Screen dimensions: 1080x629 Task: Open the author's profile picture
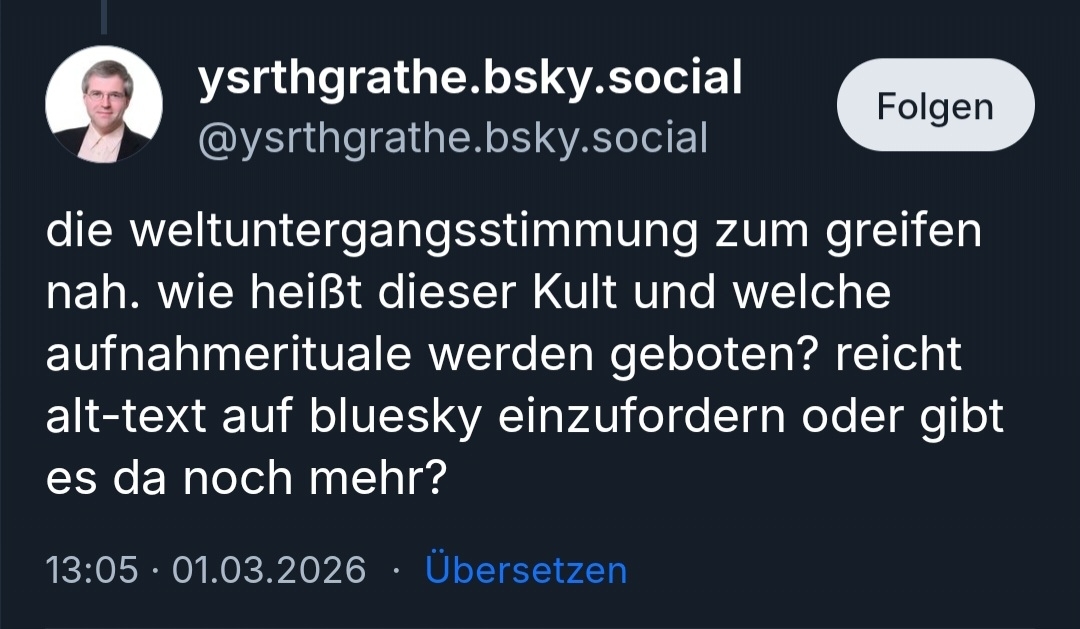pos(104,104)
